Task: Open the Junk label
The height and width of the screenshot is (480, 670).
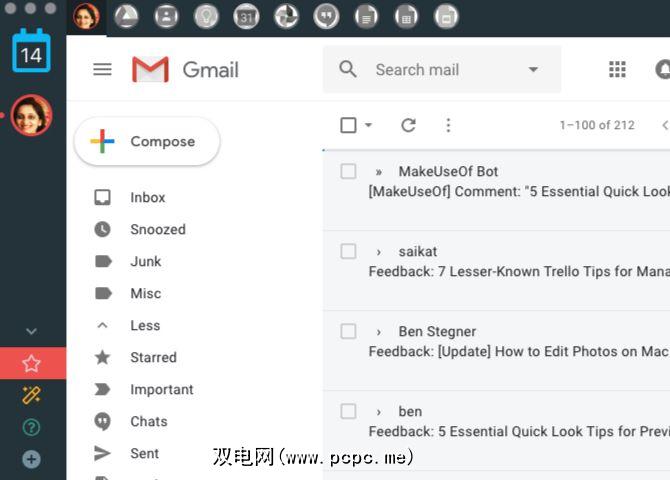Action: point(146,262)
